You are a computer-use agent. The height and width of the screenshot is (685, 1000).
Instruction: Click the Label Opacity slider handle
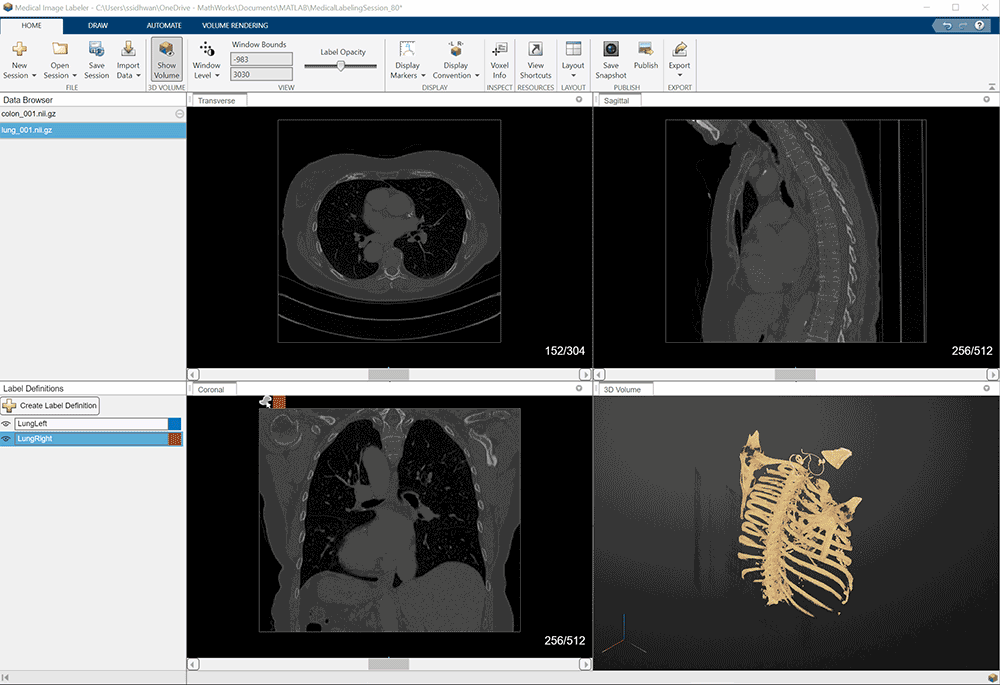(341, 66)
